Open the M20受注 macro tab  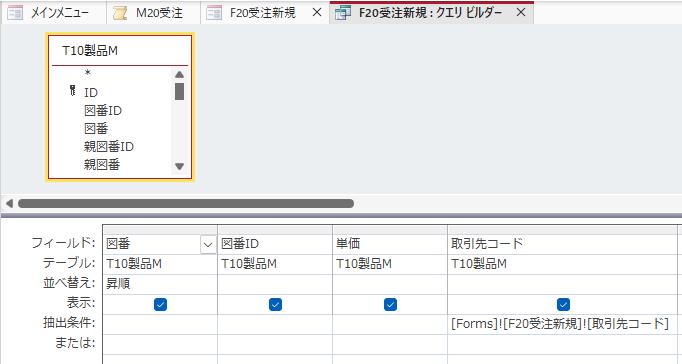[x=154, y=13]
